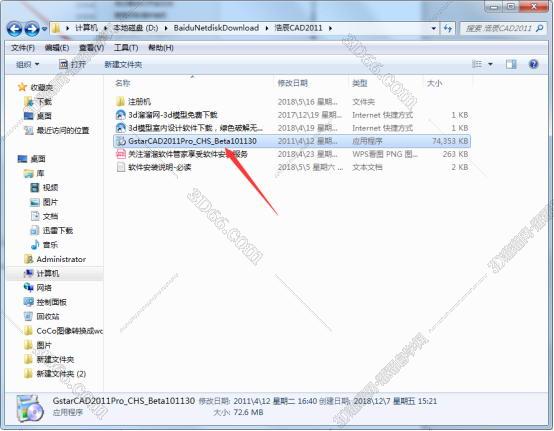Open 下载 in favorites
This screenshot has height=431, width=554.
(44, 102)
